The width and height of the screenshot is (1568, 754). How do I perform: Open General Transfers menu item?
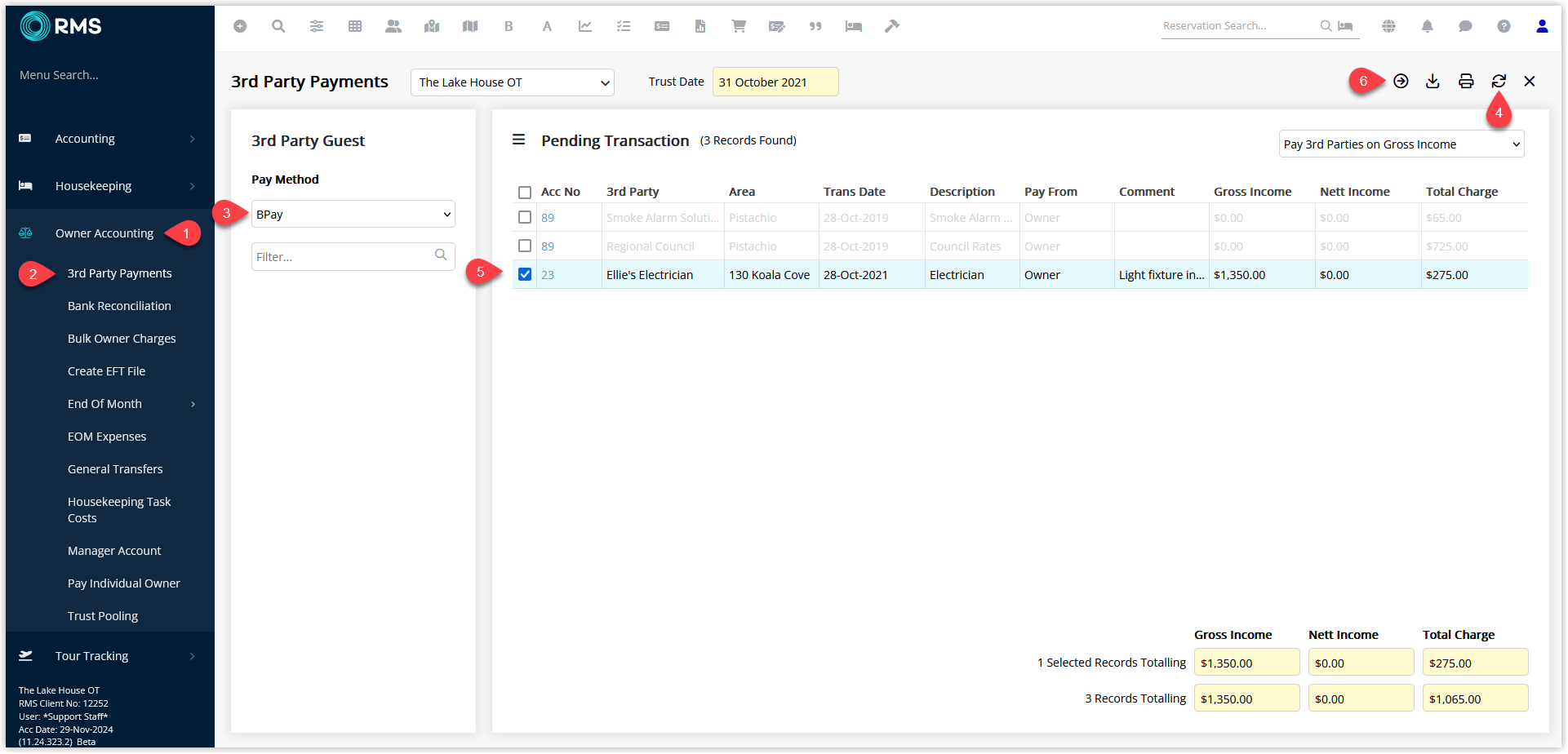click(x=115, y=469)
